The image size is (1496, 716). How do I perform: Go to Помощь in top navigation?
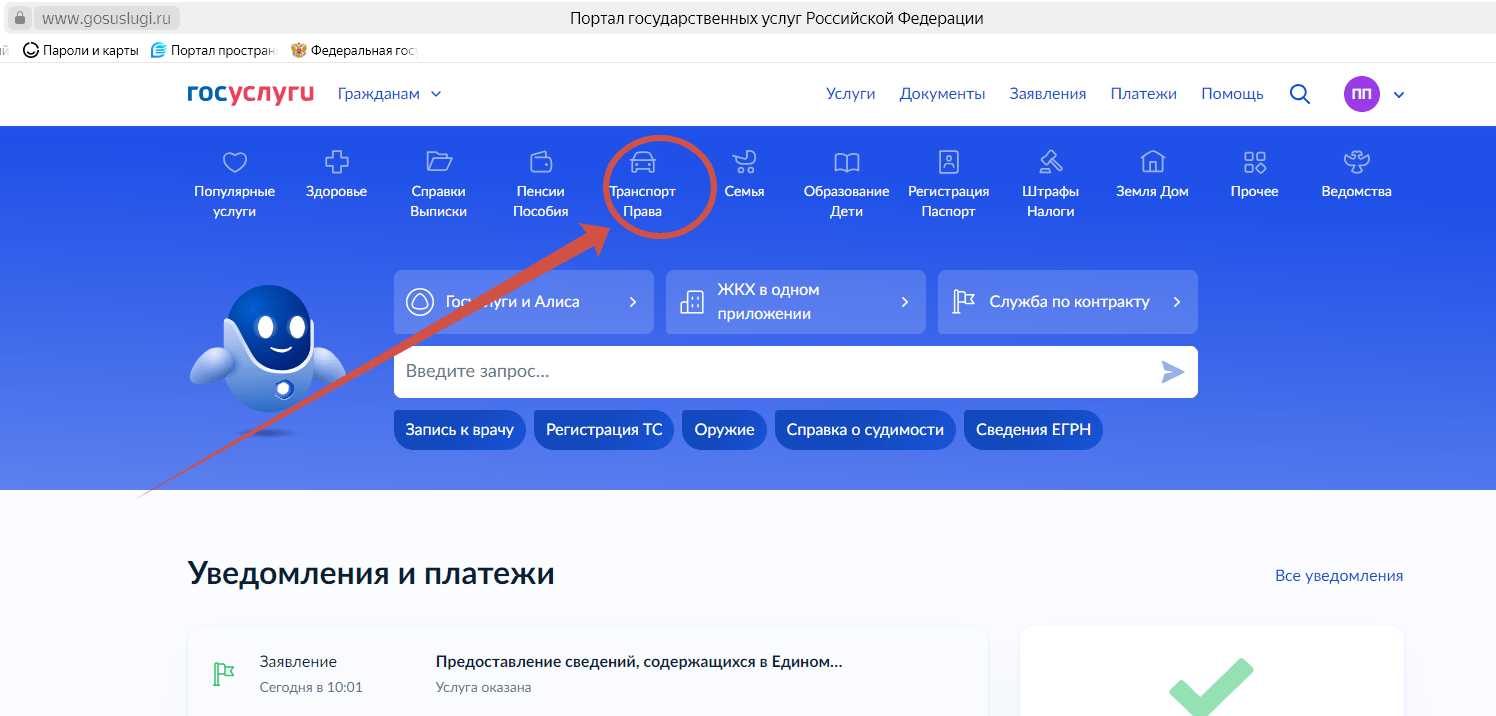pos(1232,94)
